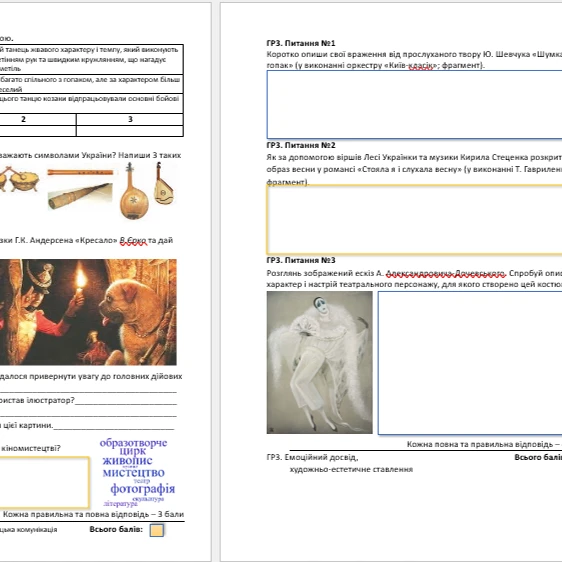
Task: Click the yellow answer box under Питання №2
Action: point(414,220)
